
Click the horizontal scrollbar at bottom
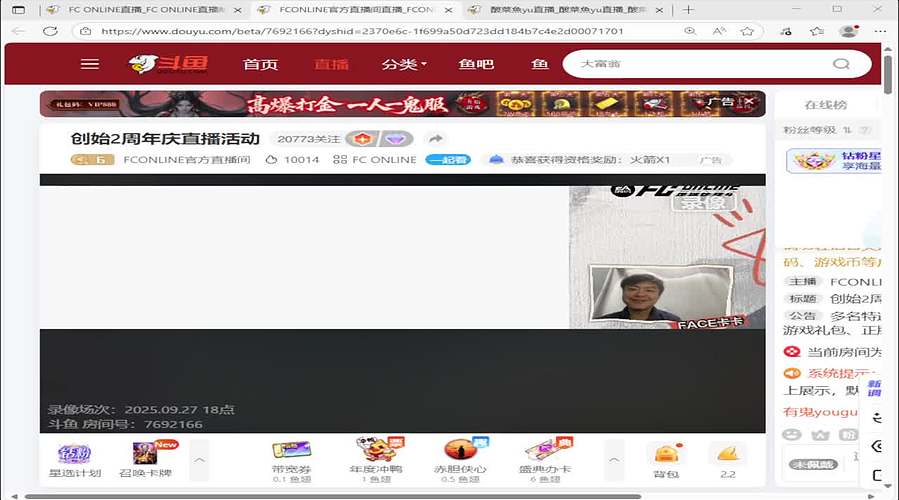[333, 496]
